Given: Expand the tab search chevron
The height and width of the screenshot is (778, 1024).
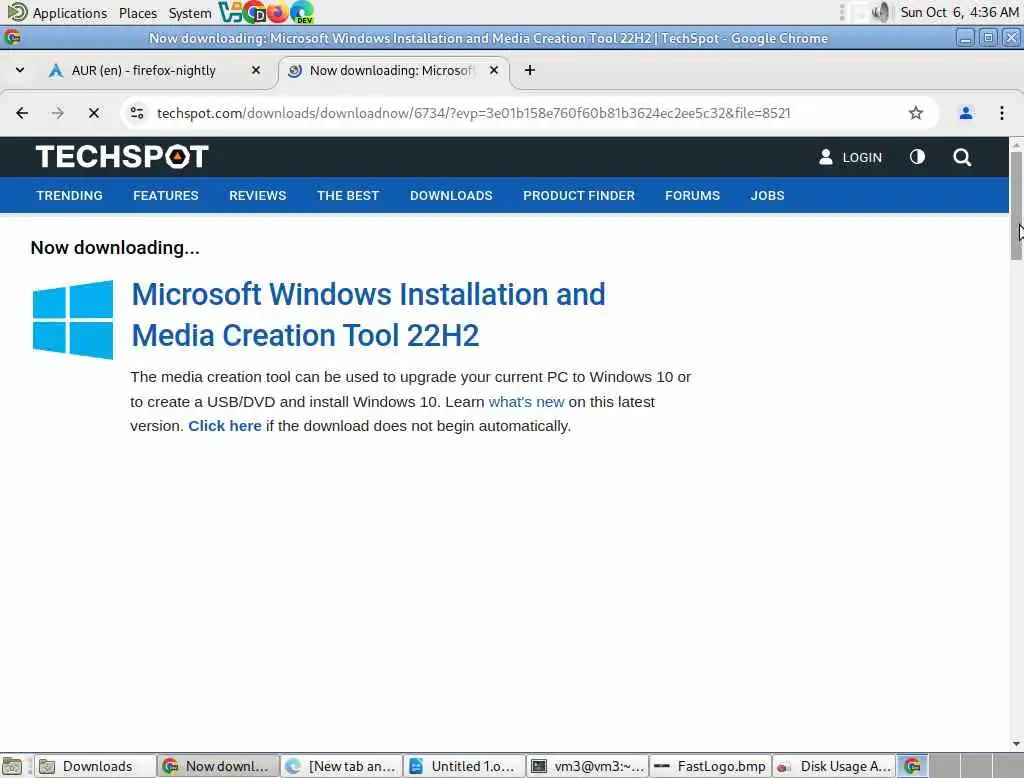Looking at the screenshot, I should (x=20, y=70).
